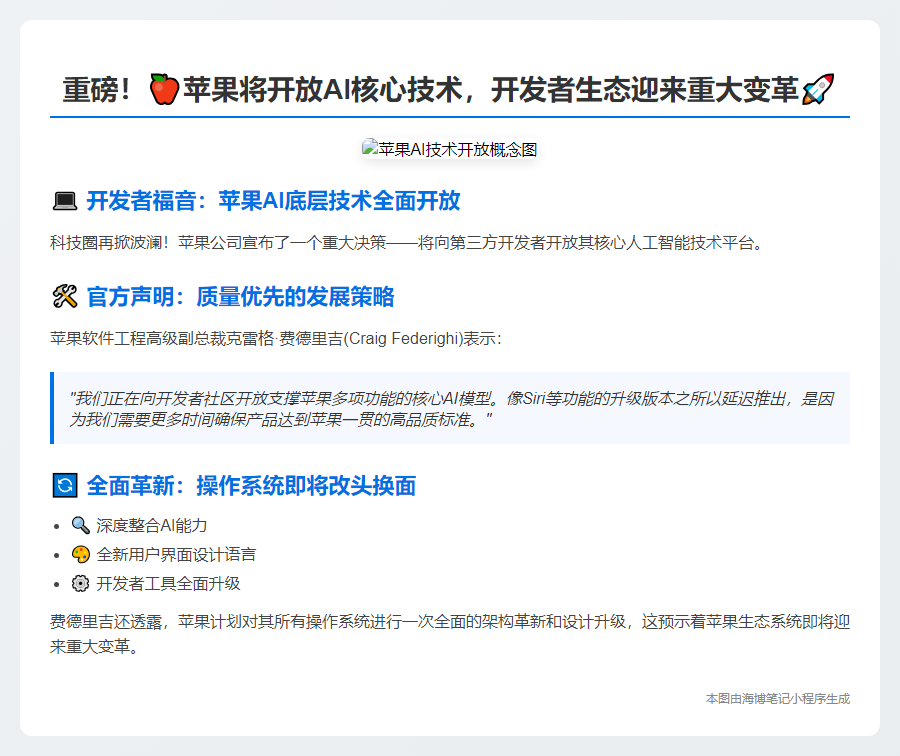The width and height of the screenshot is (900, 756).
Task: Click the laptop emoji beside 开发者福音 heading
Action: 65,201
